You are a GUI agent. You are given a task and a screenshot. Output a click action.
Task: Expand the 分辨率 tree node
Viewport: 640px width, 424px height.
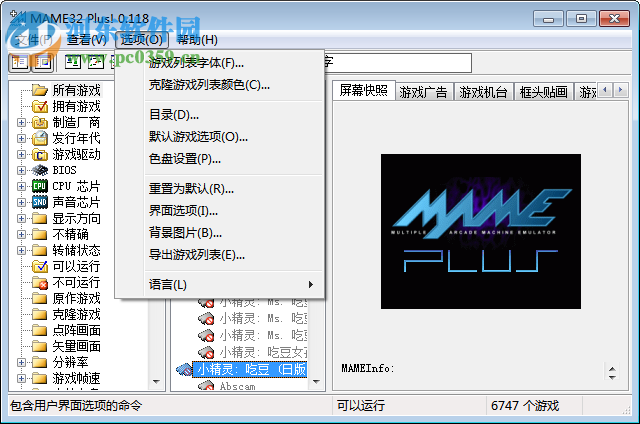[21, 362]
